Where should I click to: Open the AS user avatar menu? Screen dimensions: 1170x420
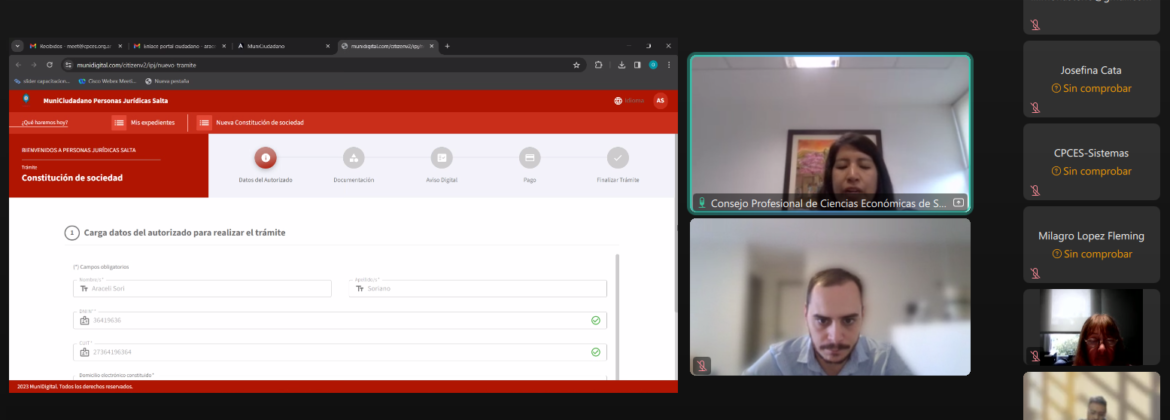(660, 101)
